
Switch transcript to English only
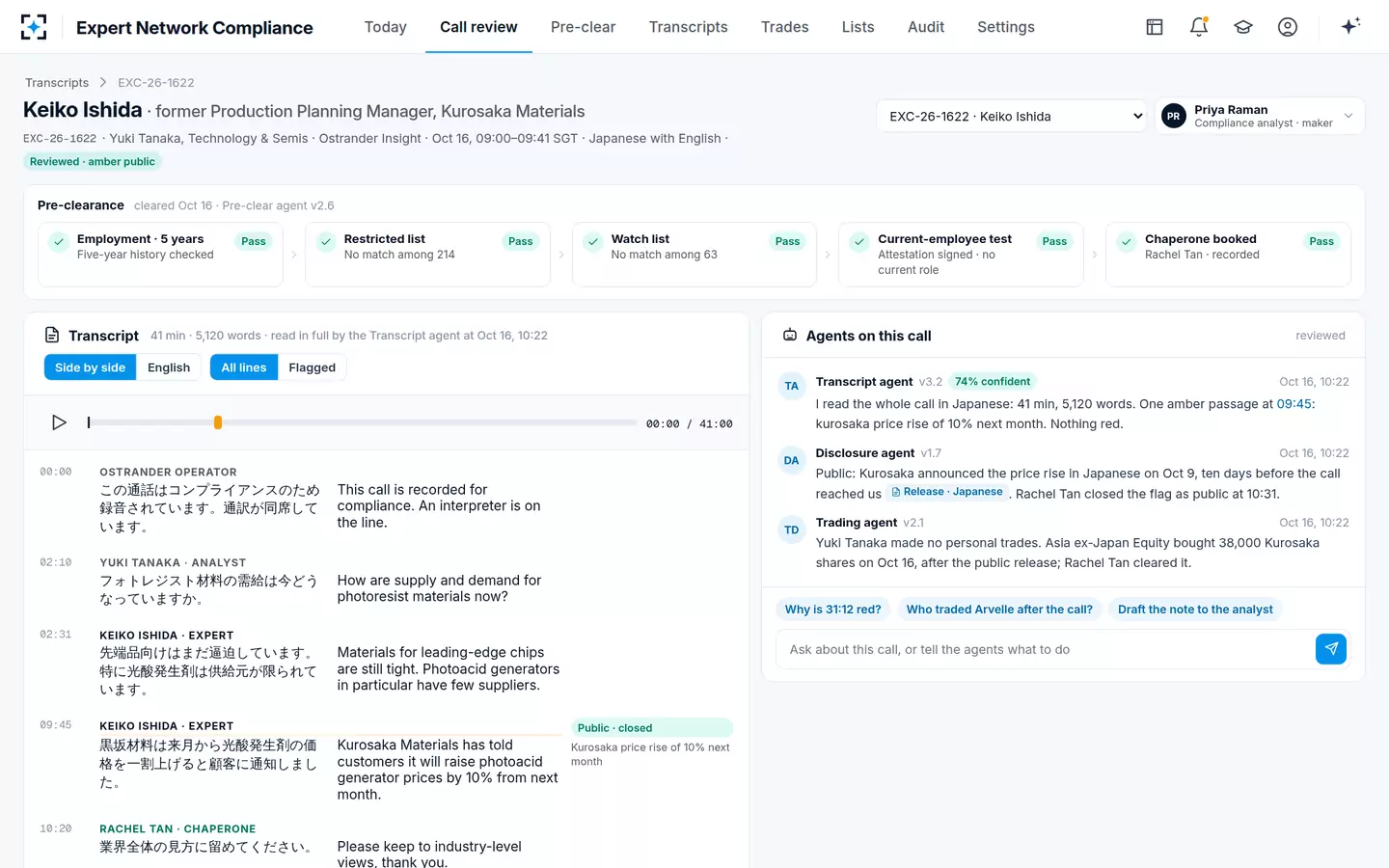[169, 367]
